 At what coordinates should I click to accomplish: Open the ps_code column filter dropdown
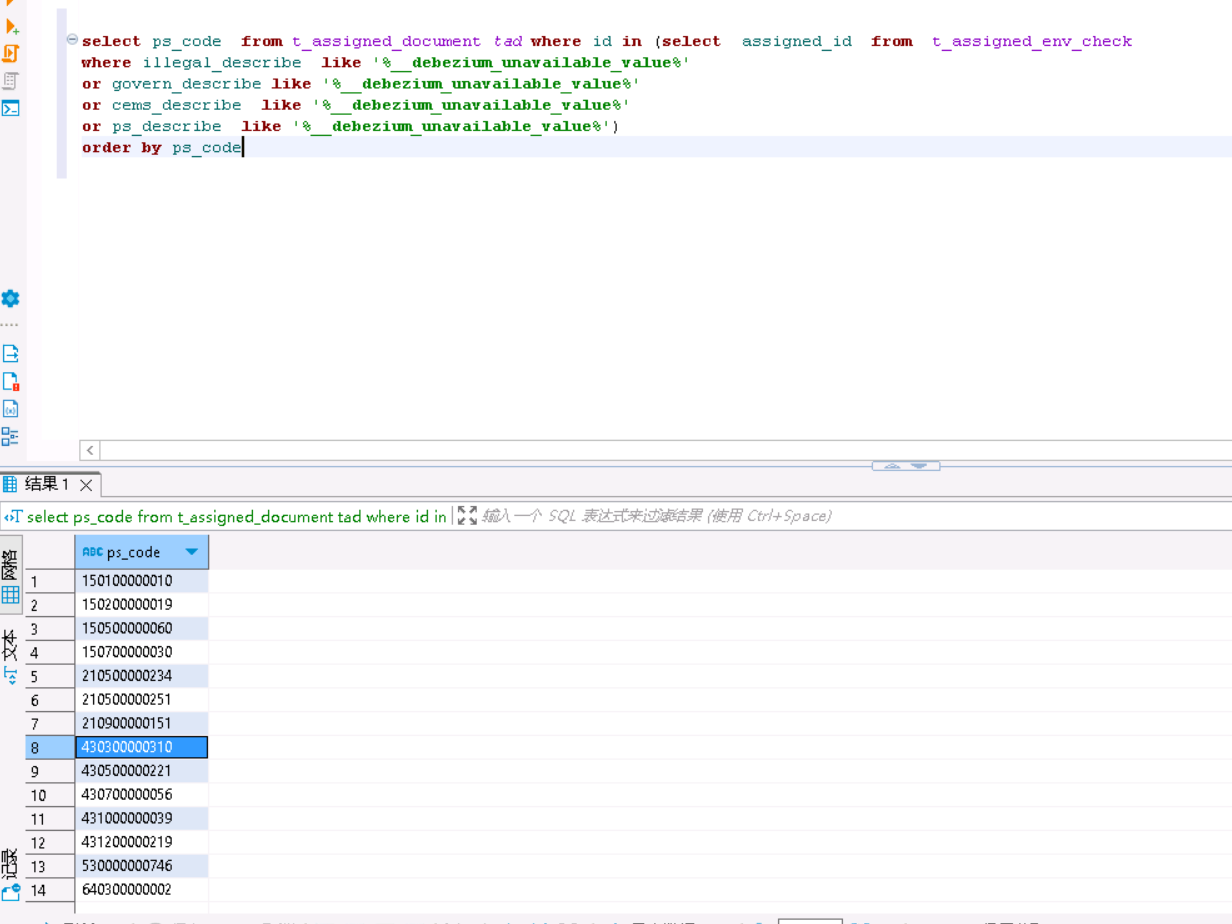tap(191, 552)
